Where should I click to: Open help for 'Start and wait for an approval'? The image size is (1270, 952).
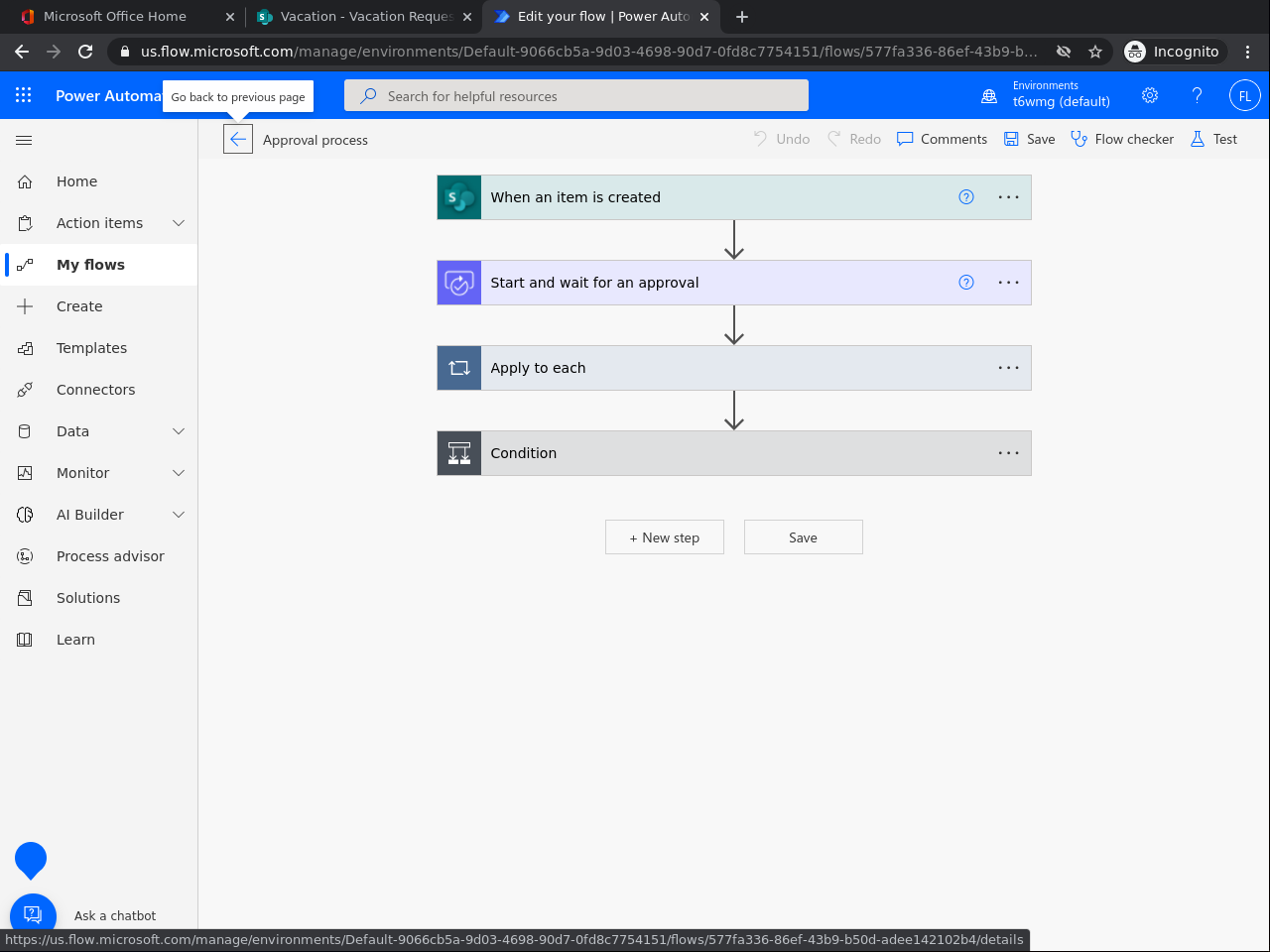(x=966, y=283)
